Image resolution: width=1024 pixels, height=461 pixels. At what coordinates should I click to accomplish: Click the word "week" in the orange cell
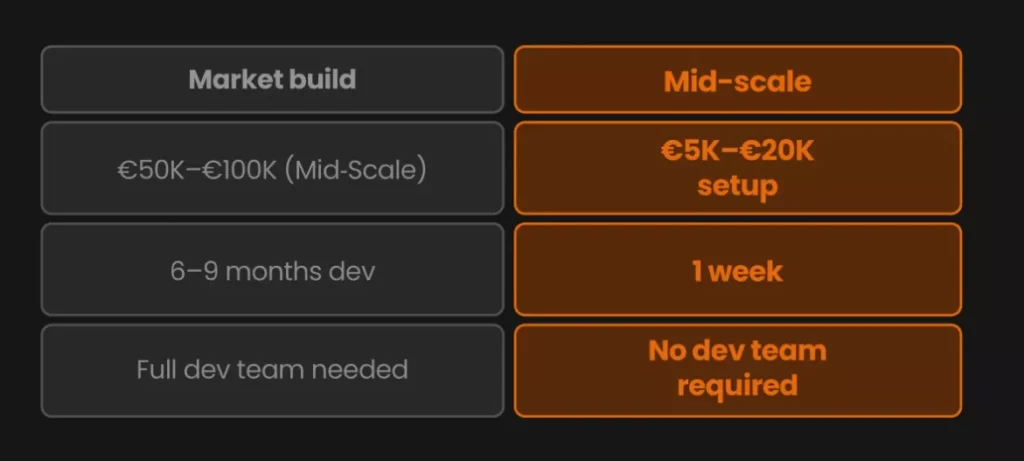coord(747,270)
